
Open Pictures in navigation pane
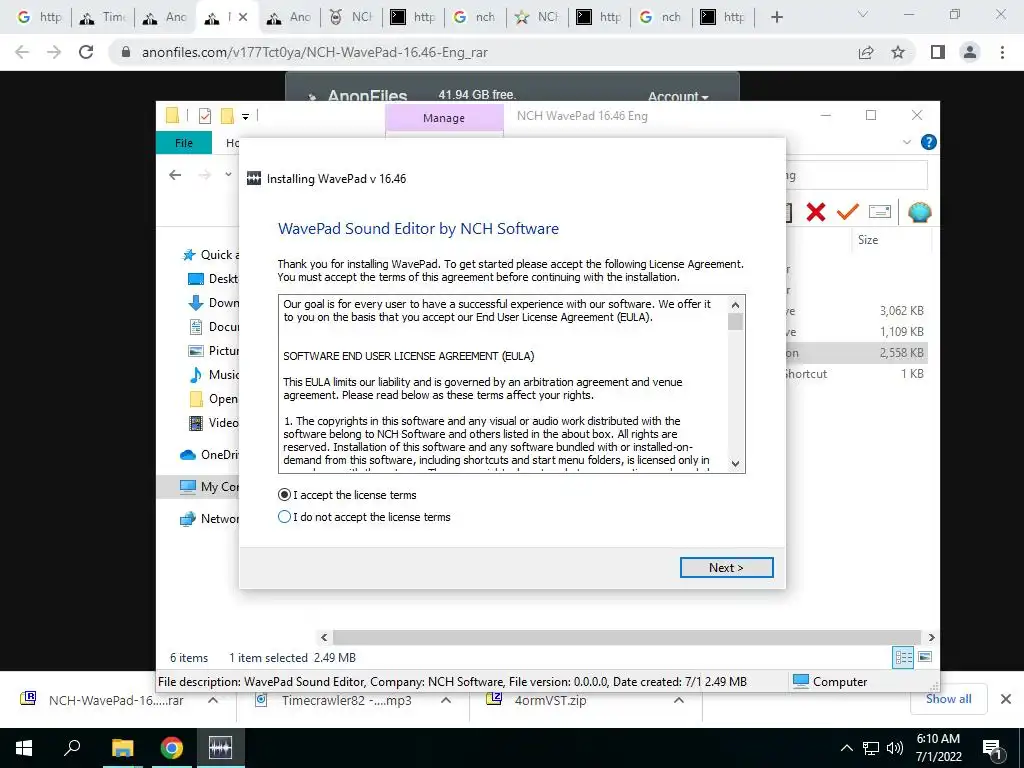(213, 351)
